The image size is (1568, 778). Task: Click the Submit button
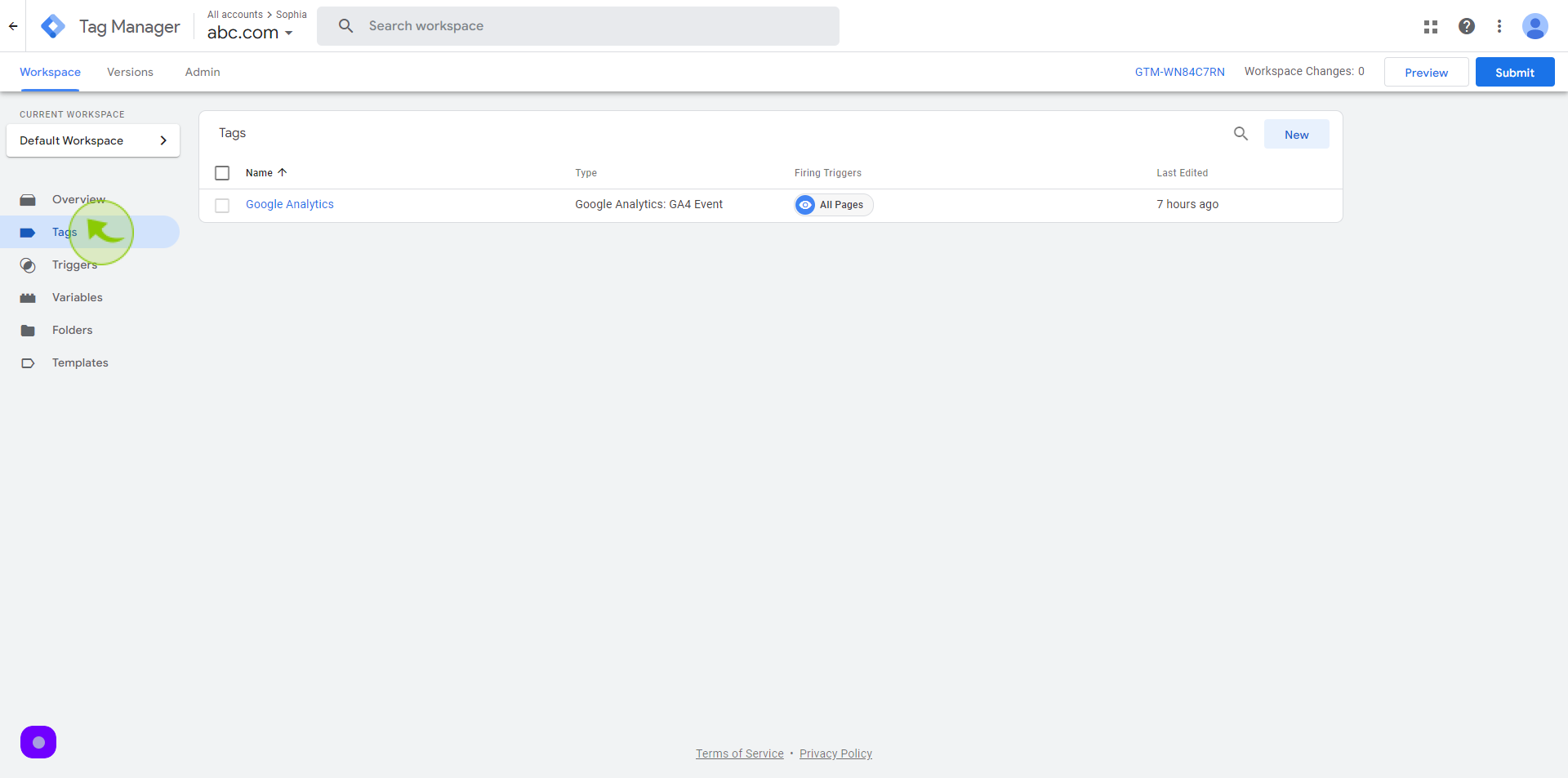tap(1515, 72)
